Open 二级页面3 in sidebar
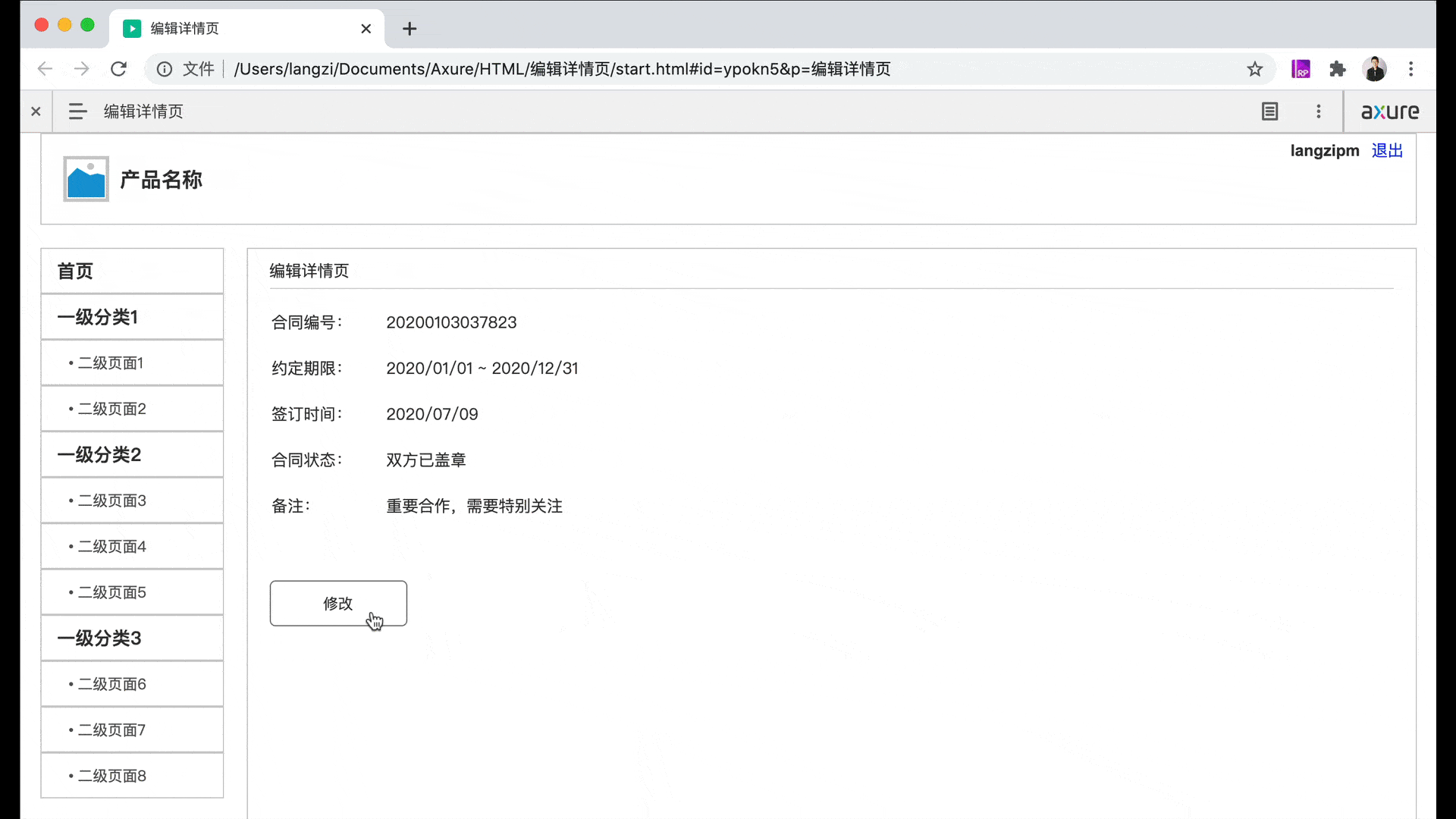This screenshot has width=1456, height=819. coord(132,500)
